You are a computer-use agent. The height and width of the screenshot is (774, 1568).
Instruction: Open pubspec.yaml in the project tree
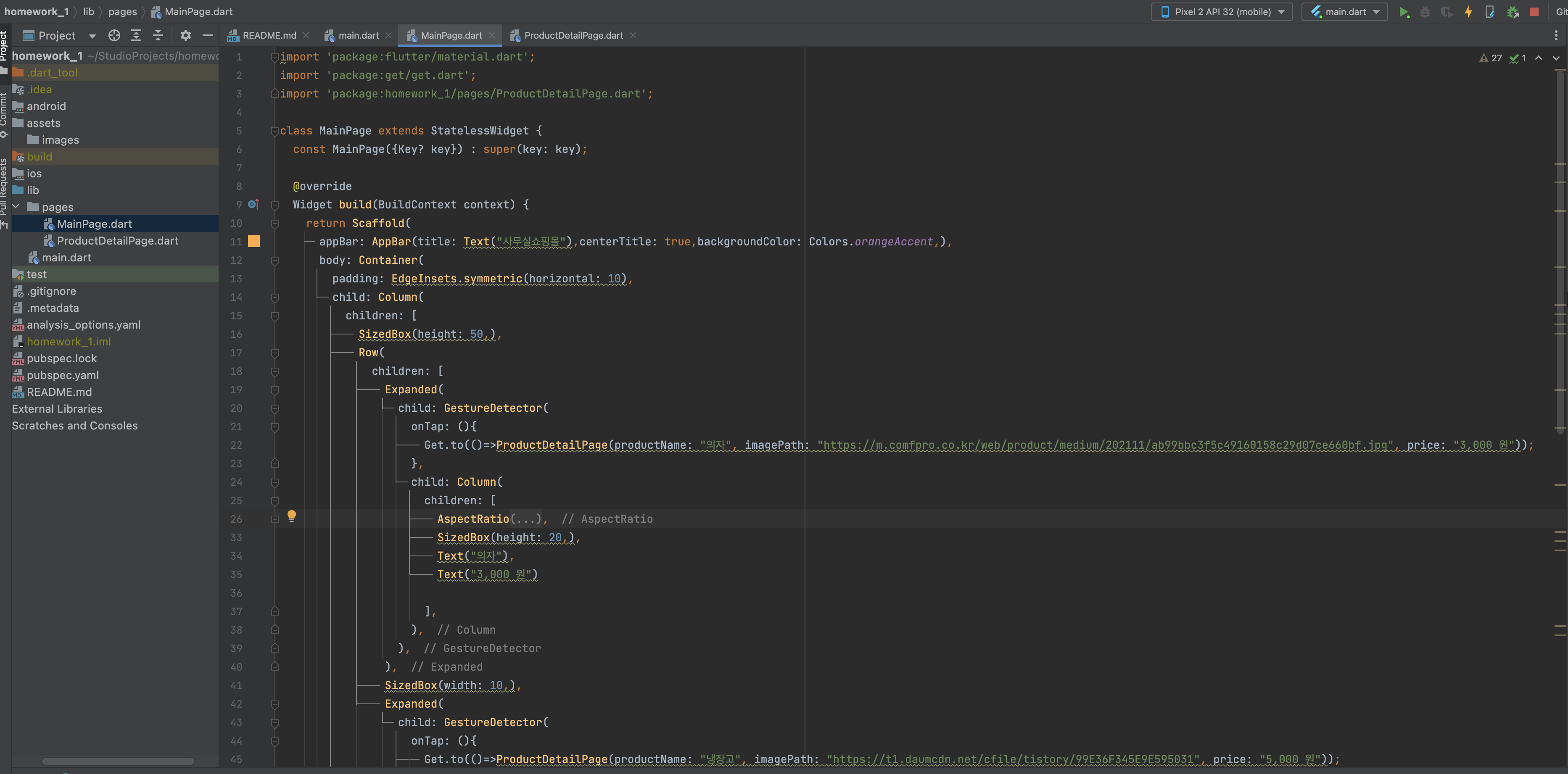pos(62,375)
